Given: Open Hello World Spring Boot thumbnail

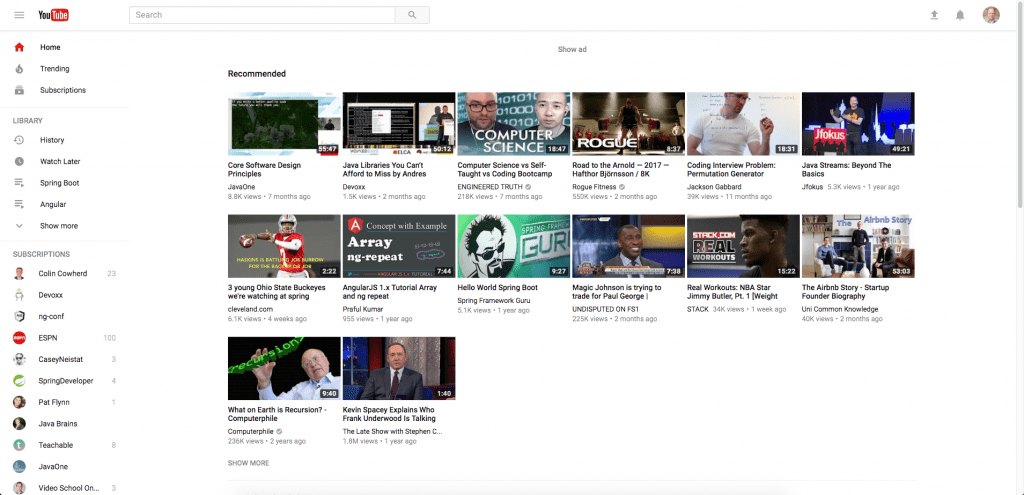Looking at the screenshot, I should pos(514,246).
